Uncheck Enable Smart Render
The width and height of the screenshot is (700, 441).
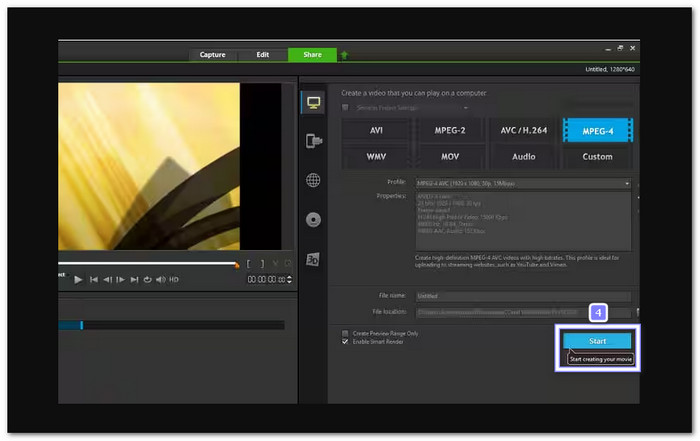point(346,342)
